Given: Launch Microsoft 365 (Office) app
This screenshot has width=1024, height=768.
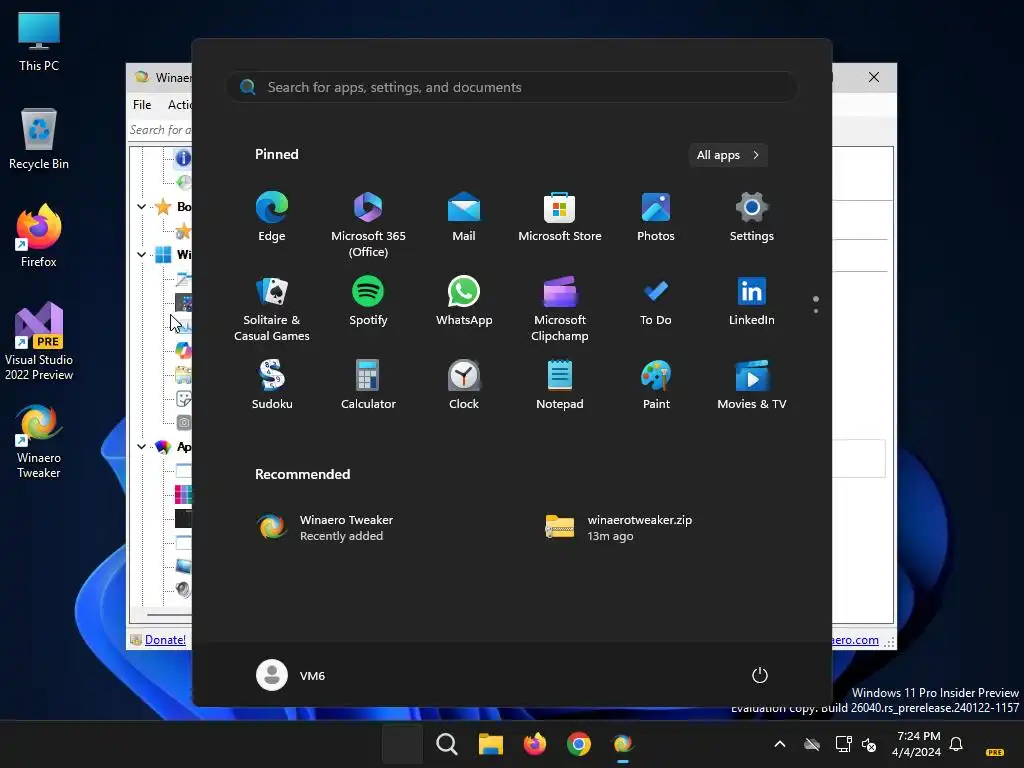Looking at the screenshot, I should tap(368, 225).
